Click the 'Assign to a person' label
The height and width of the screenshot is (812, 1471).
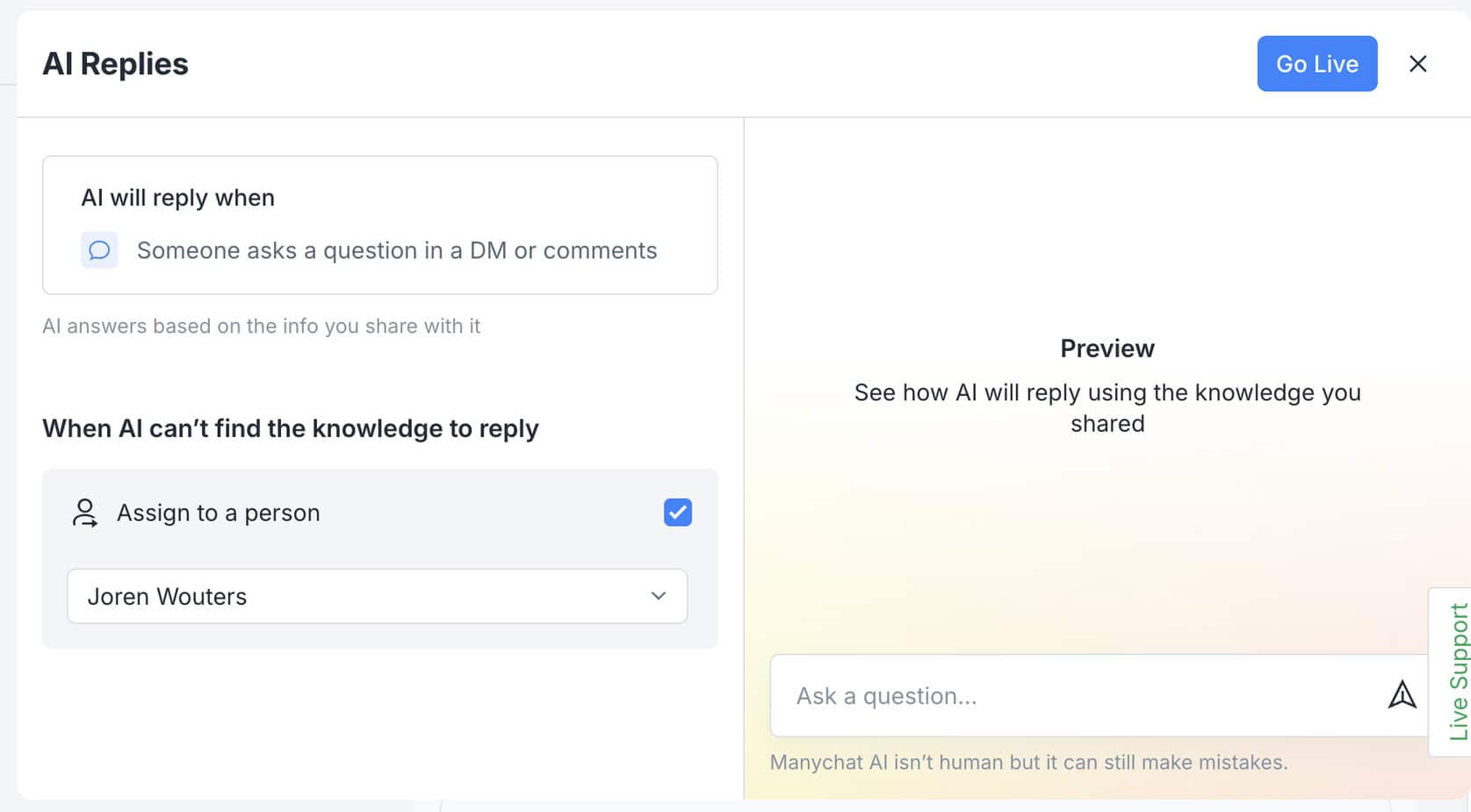pyautogui.click(x=219, y=513)
